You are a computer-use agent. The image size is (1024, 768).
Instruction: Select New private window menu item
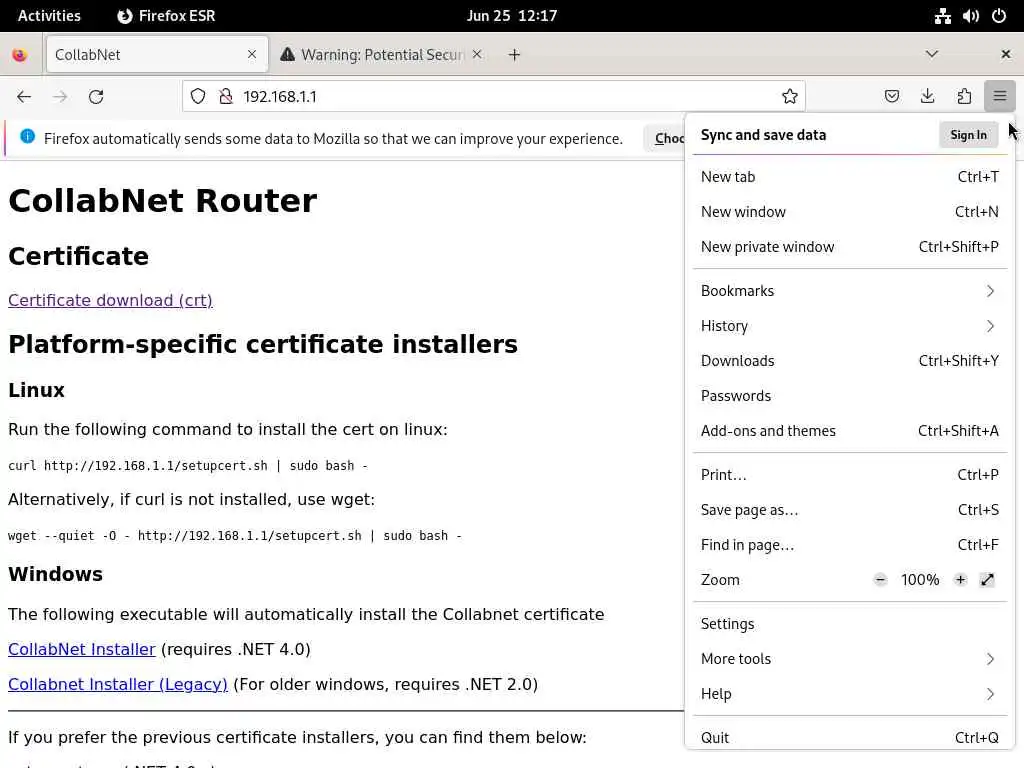click(850, 247)
